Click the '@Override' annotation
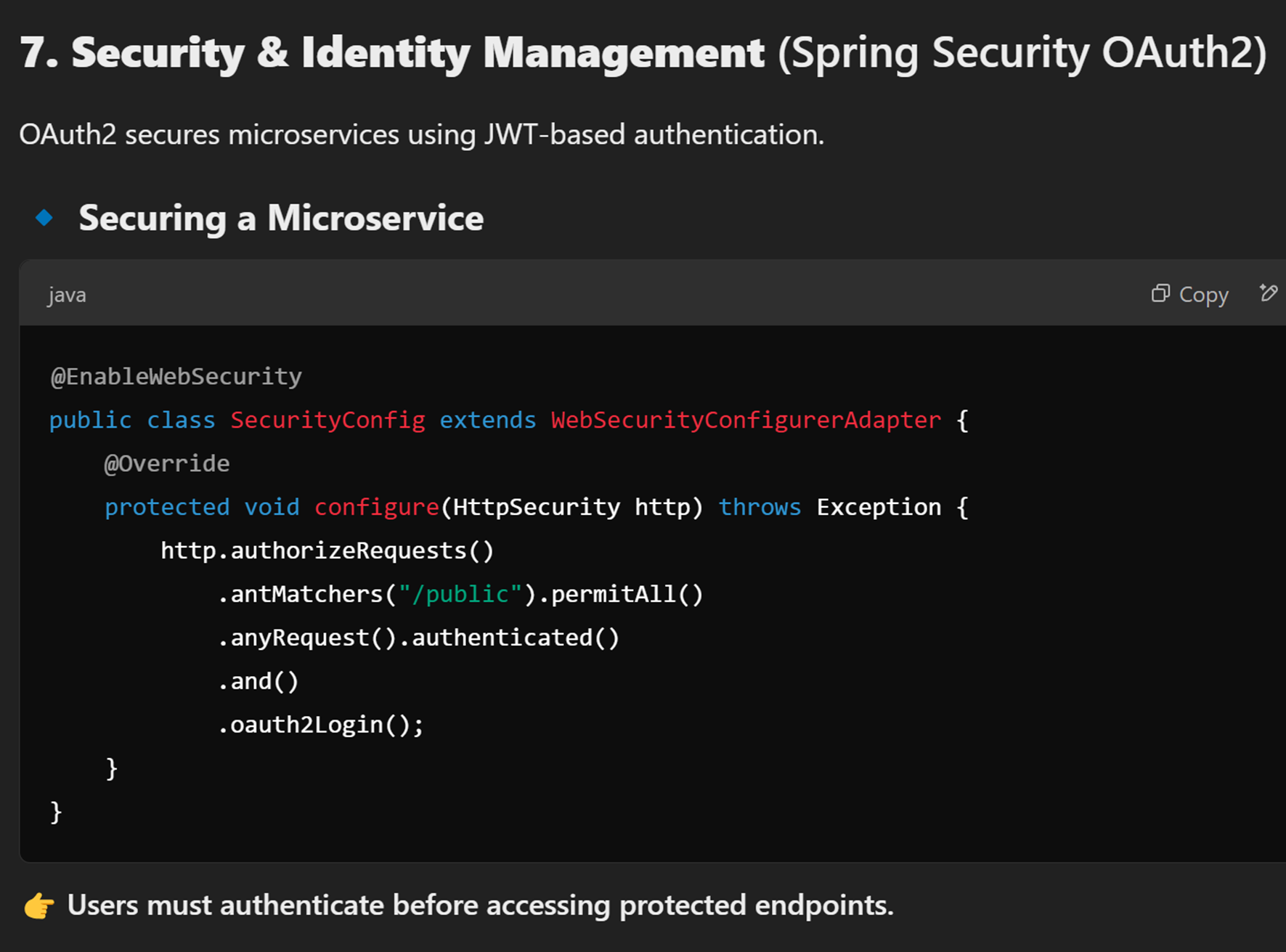This screenshot has width=1286, height=952. tap(167, 463)
